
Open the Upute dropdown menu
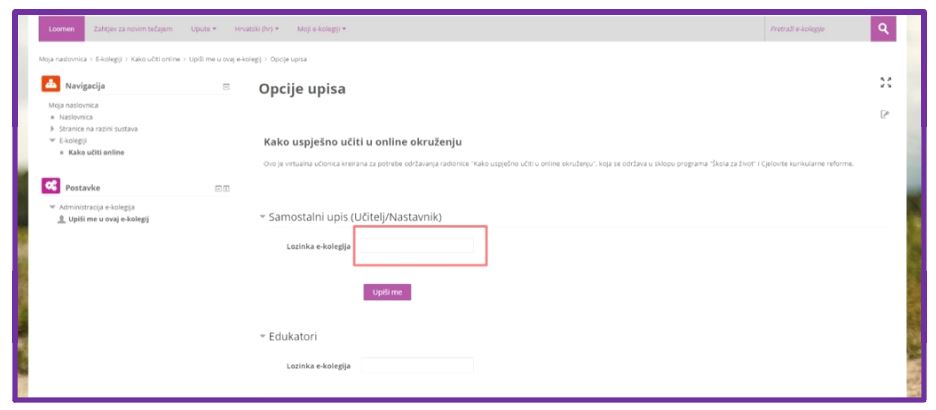203,29
